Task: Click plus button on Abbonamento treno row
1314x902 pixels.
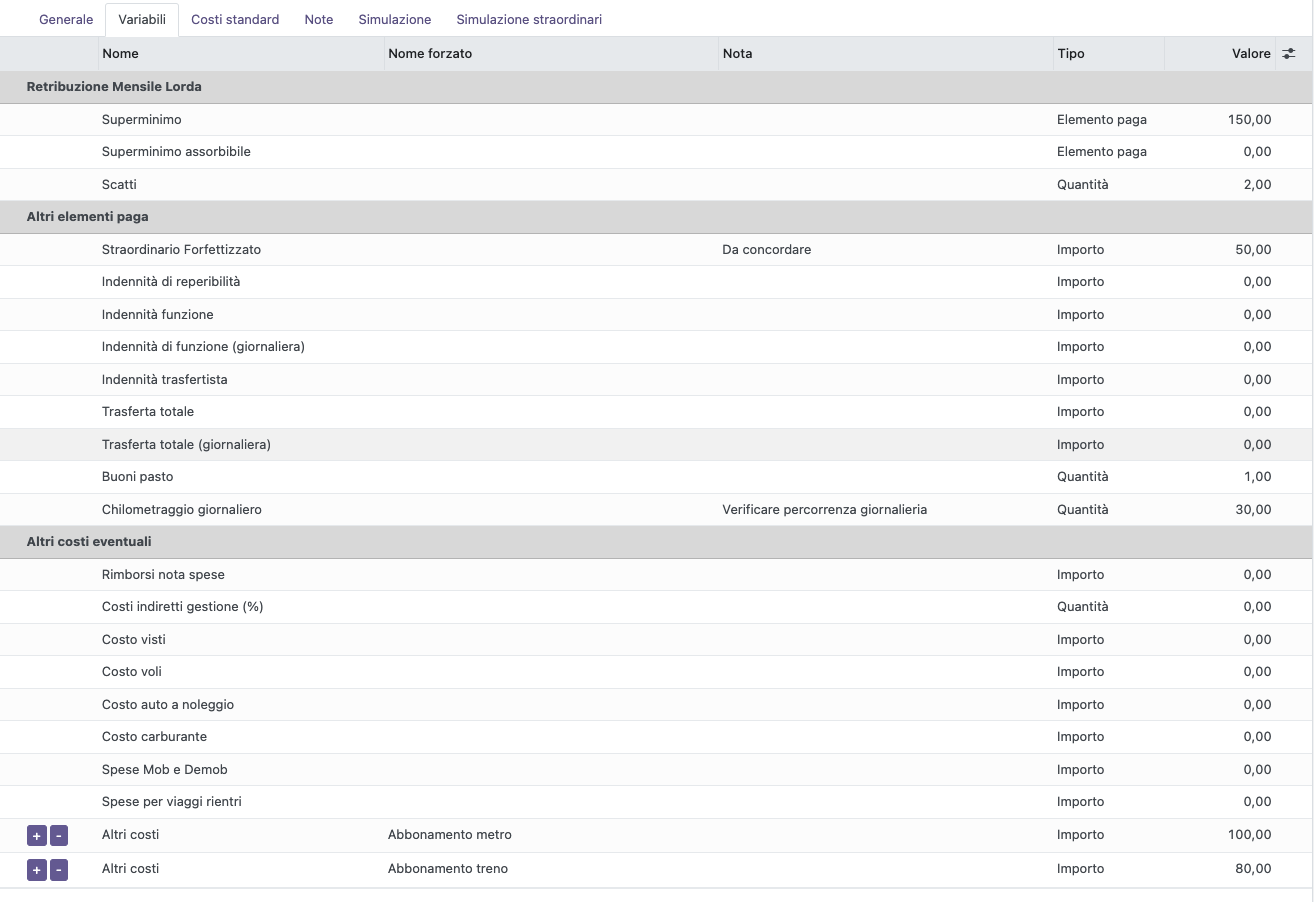Action: pyautogui.click(x=36, y=870)
